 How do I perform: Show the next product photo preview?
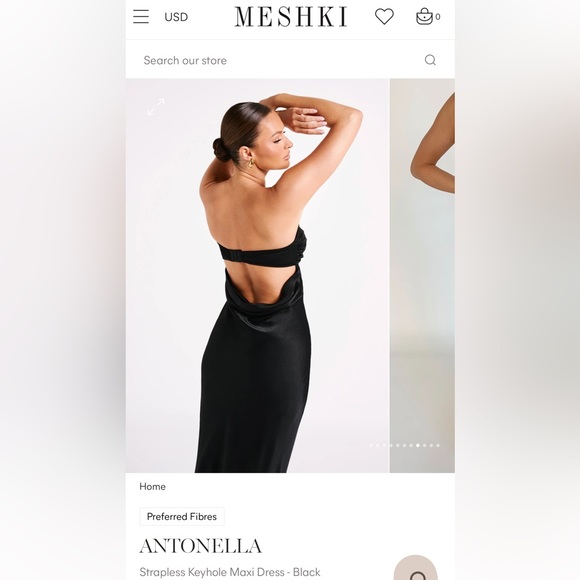422,276
